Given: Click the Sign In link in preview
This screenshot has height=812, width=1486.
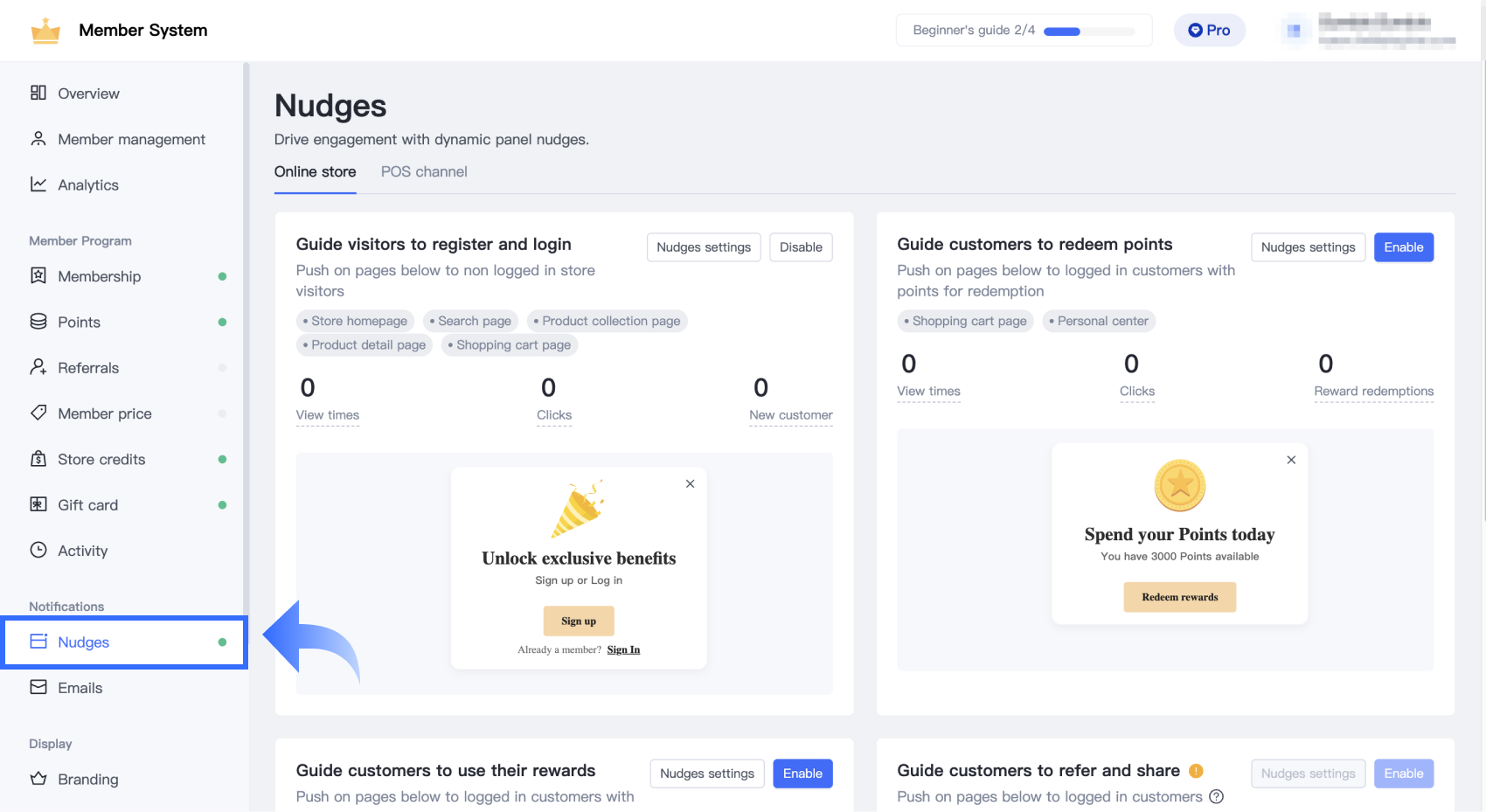Looking at the screenshot, I should (x=623, y=649).
